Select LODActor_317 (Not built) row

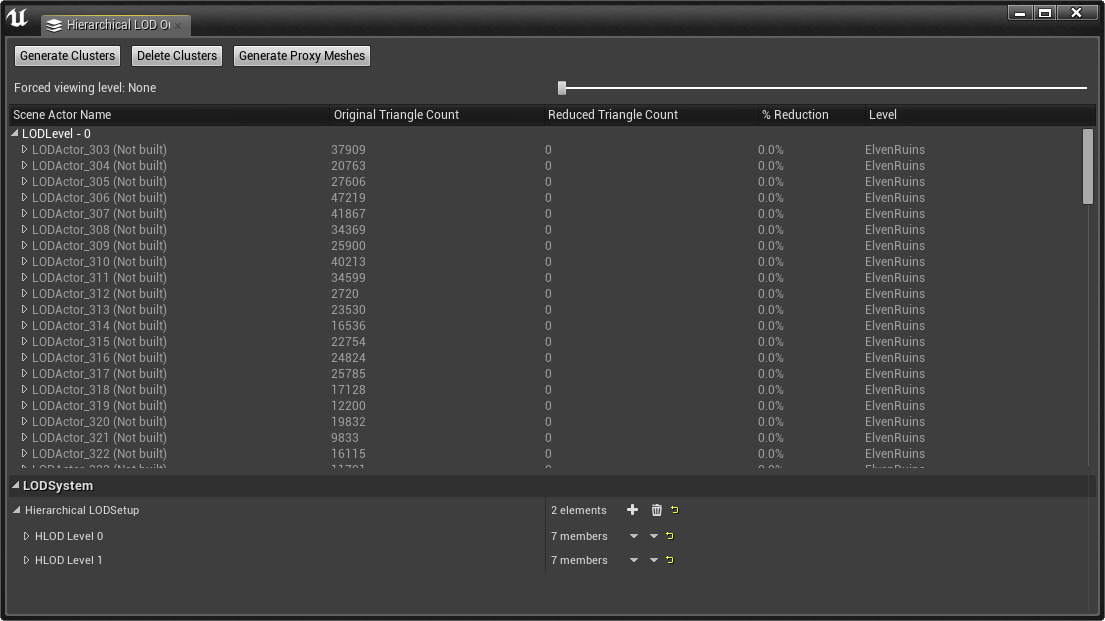[x=545, y=374]
